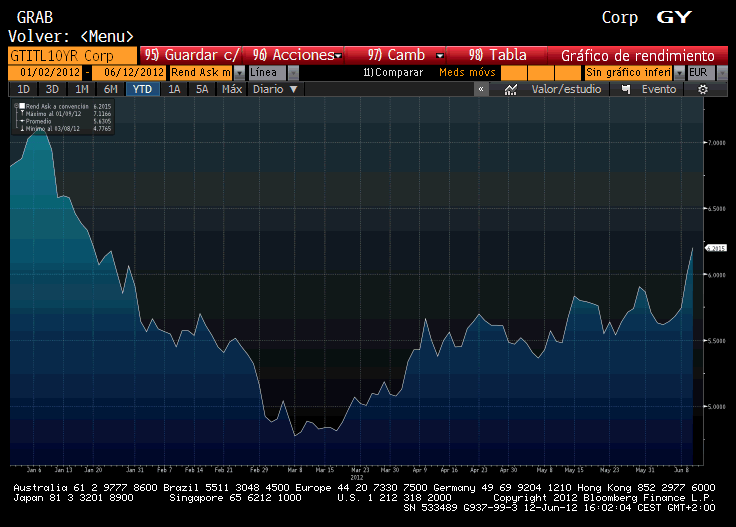This screenshot has height=527, width=736.
Task: Collapse the toolbar with double chevron
Action: click(x=481, y=89)
